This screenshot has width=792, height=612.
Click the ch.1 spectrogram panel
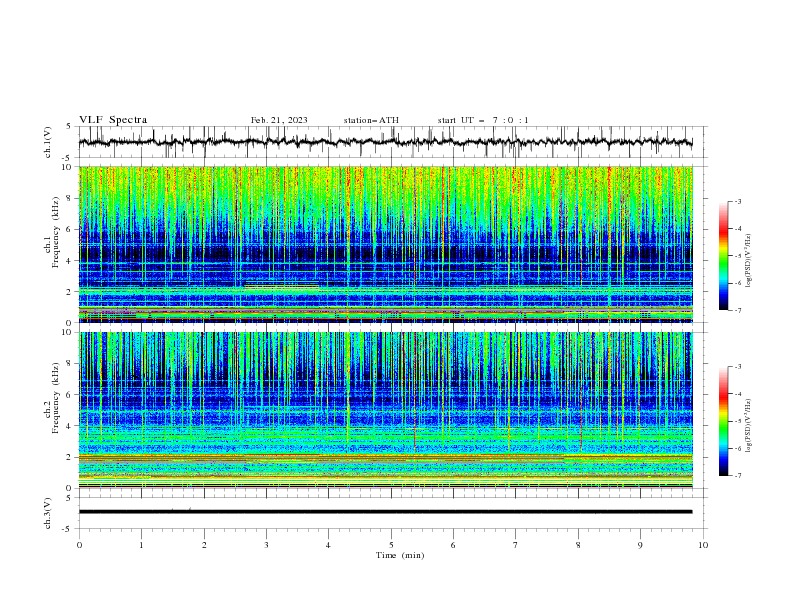[x=385, y=244]
